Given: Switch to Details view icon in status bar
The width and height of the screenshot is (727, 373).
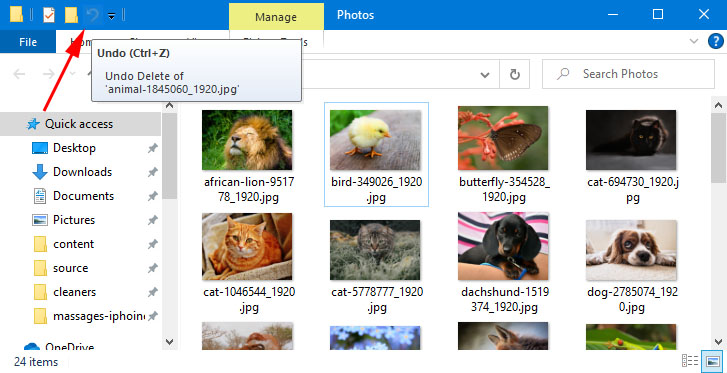Looking at the screenshot, I should 690,361.
